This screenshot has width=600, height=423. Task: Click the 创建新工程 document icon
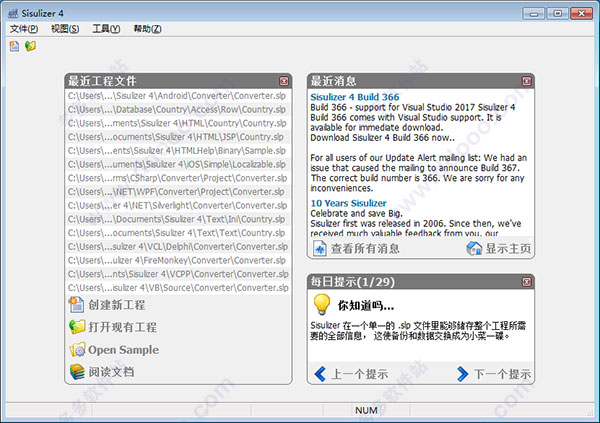click(x=77, y=305)
